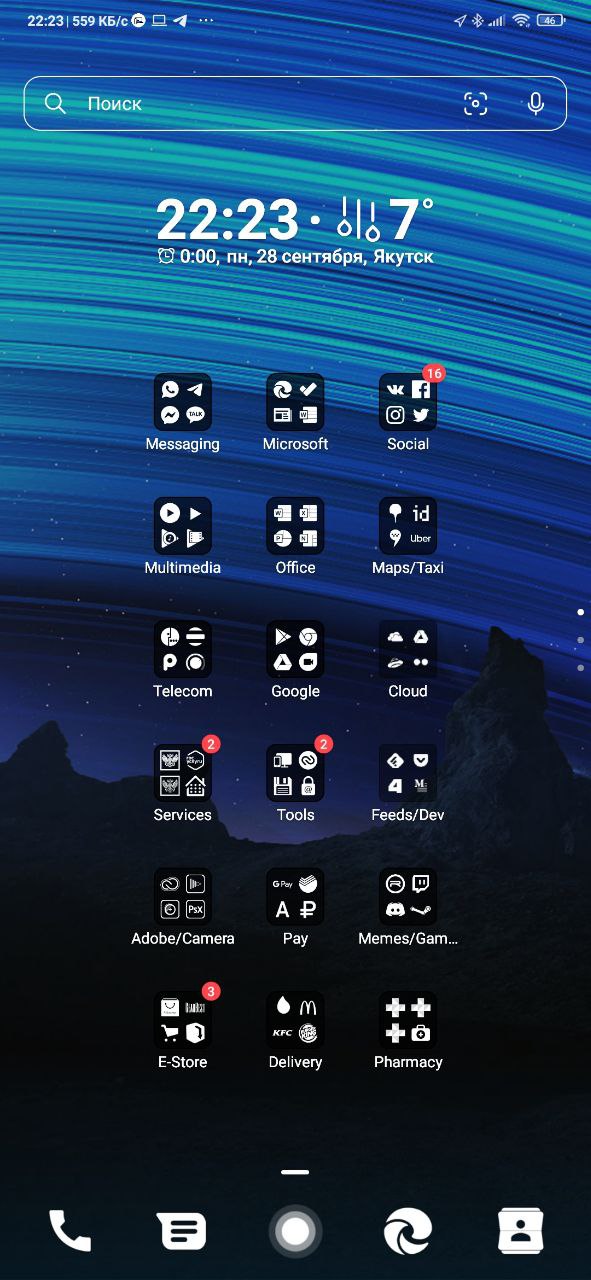
Task: Tap the alarm and date line for Якутск
Action: pos(295,257)
